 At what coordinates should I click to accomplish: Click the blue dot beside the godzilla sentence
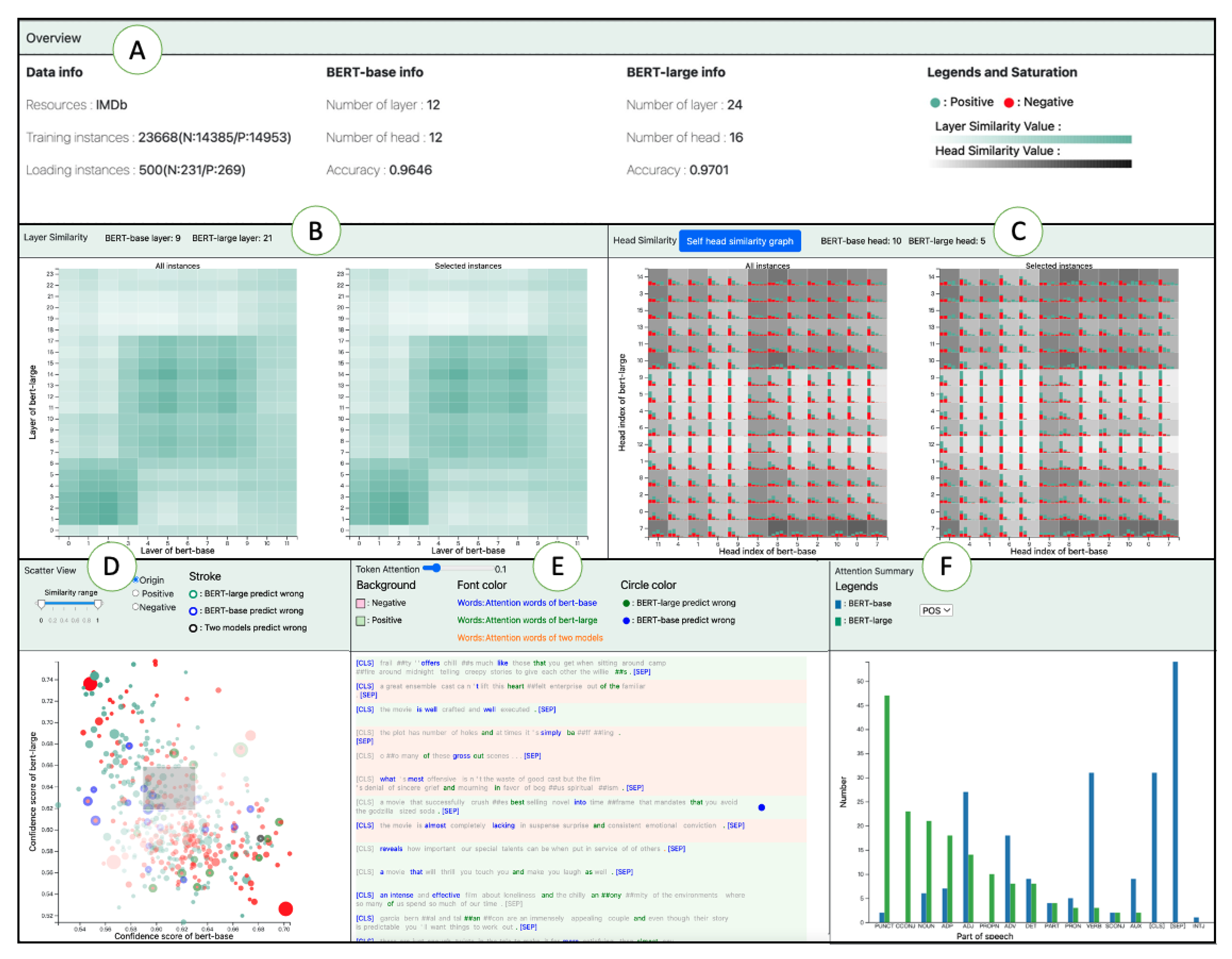coord(762,807)
